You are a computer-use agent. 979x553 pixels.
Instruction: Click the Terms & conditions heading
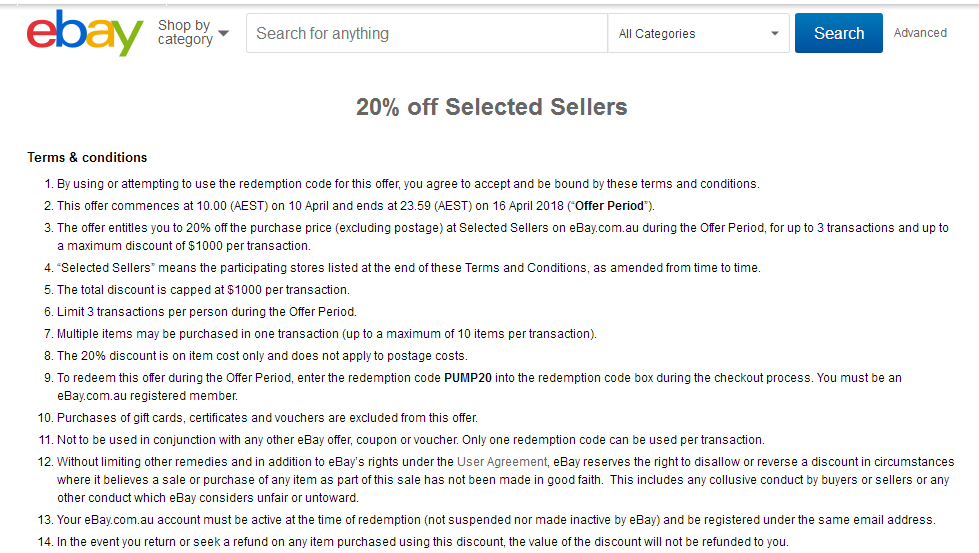(87, 157)
